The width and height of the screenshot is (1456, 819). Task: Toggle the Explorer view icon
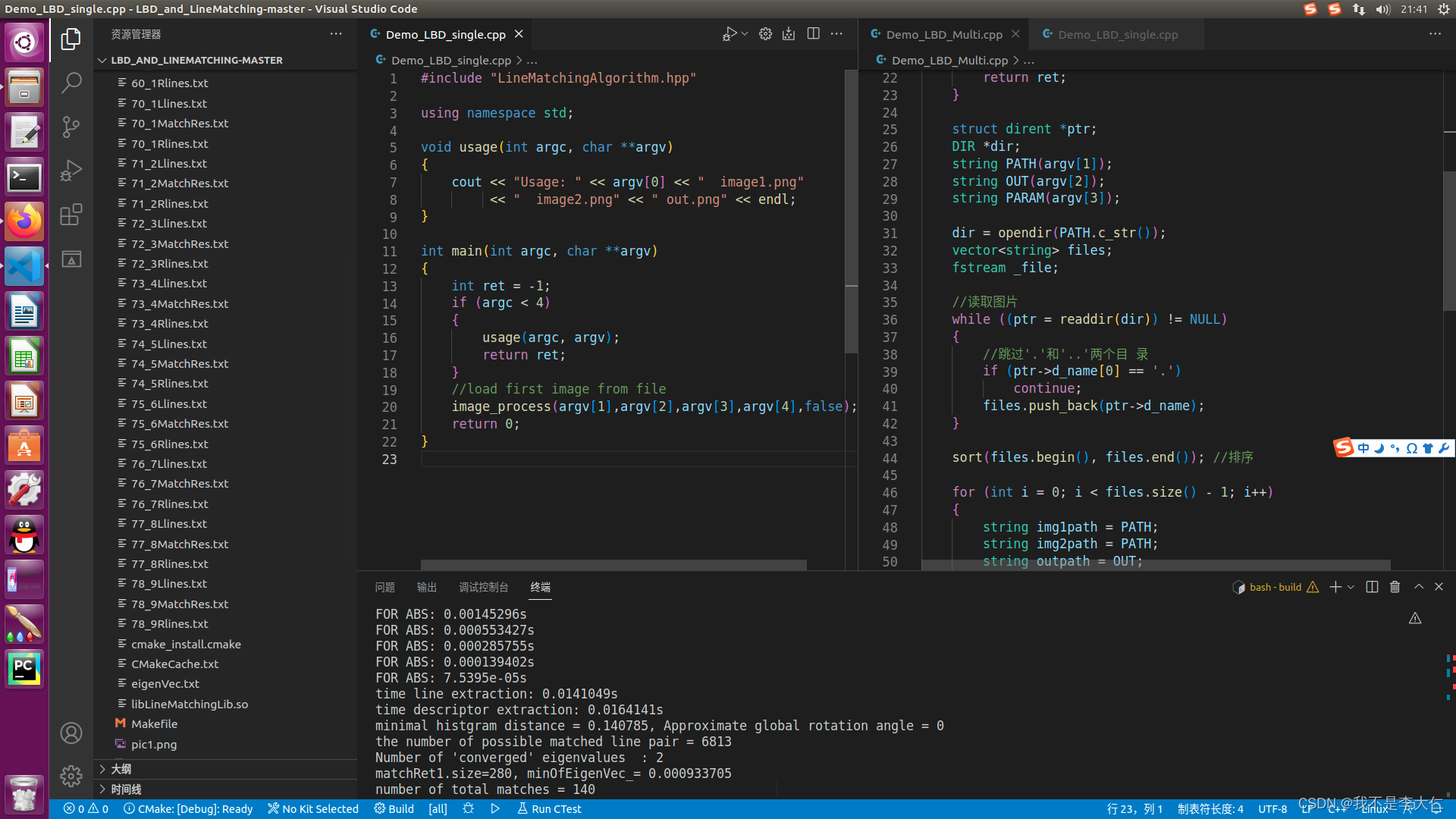pyautogui.click(x=71, y=39)
